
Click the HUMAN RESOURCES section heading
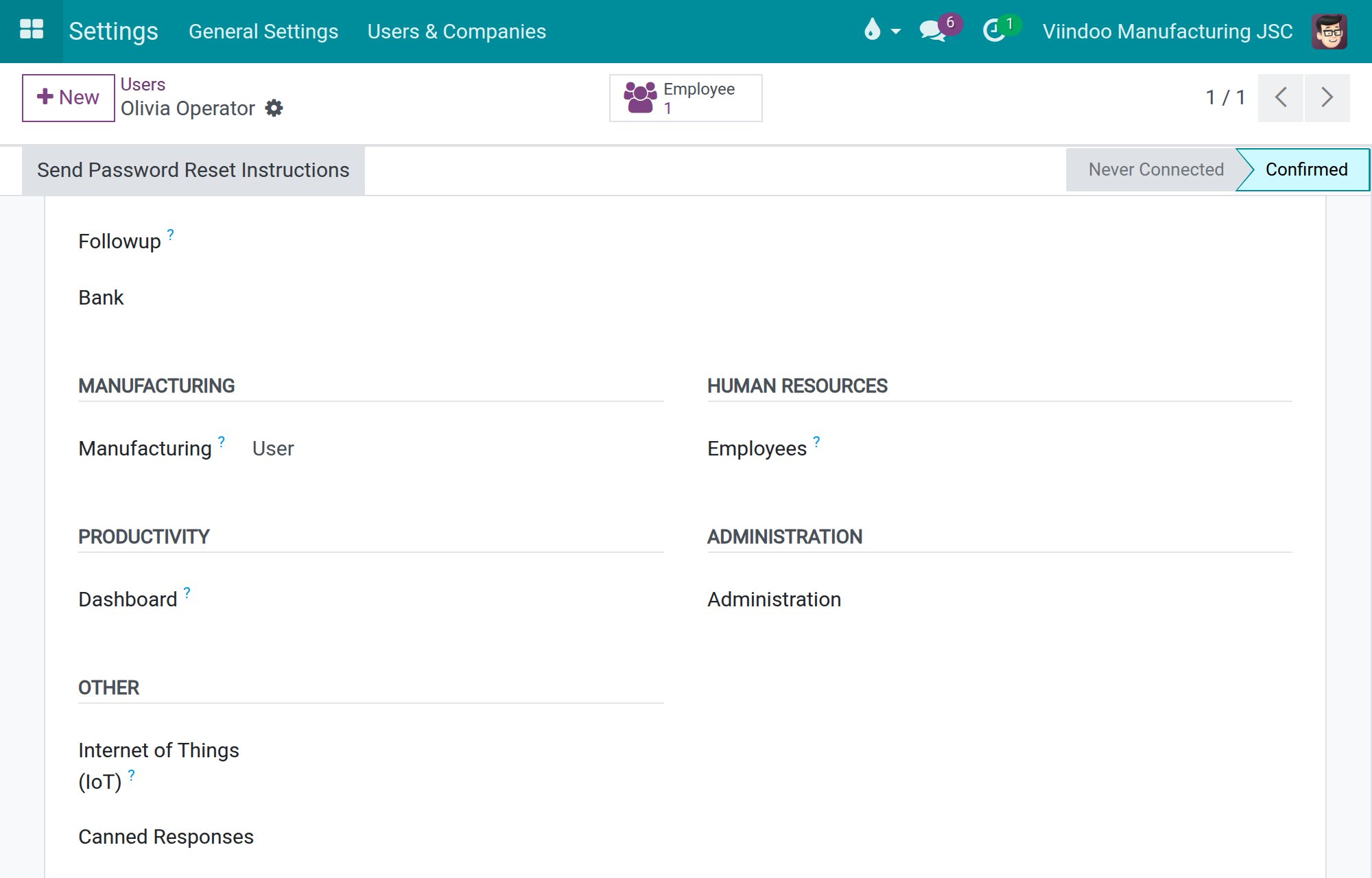coord(797,386)
